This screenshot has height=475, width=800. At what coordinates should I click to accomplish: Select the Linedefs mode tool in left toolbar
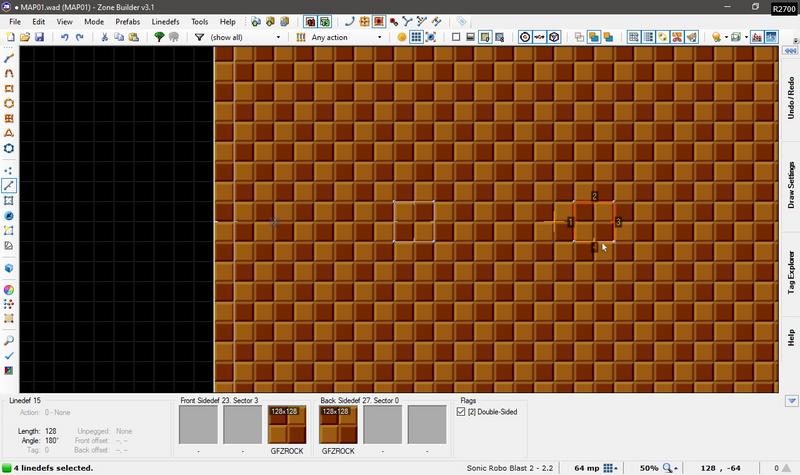9,186
